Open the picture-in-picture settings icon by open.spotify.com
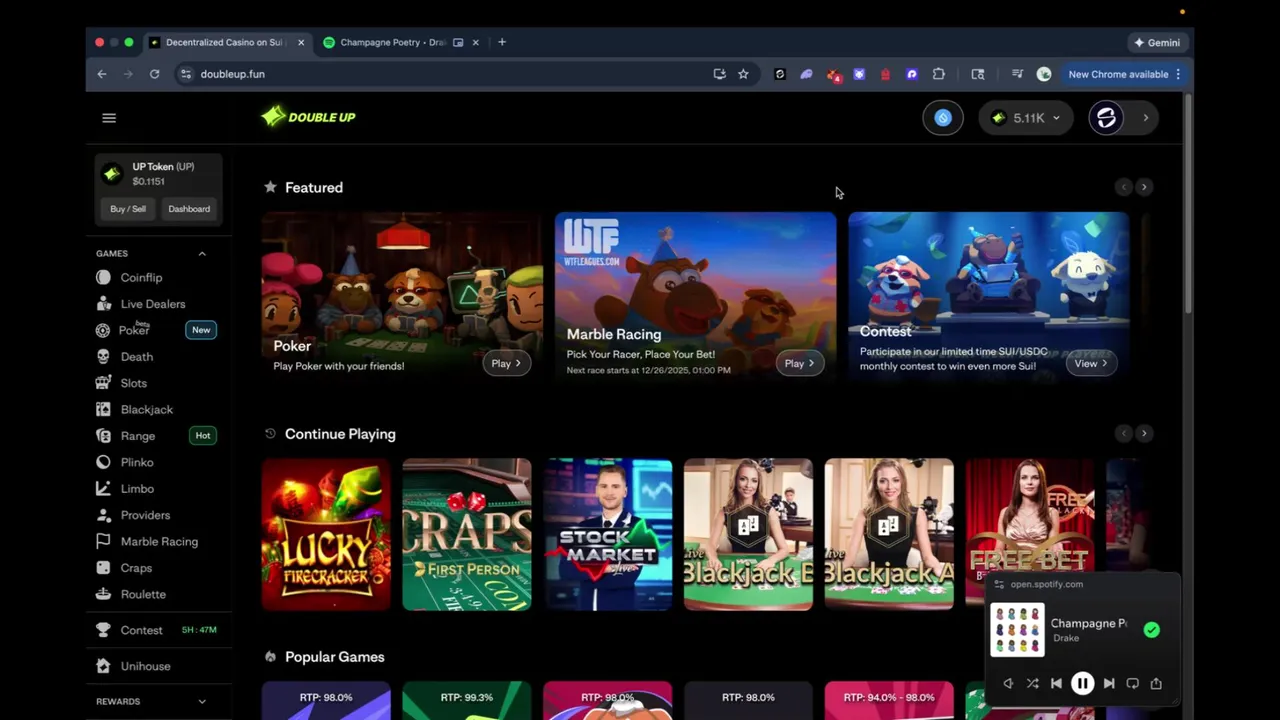 999,584
